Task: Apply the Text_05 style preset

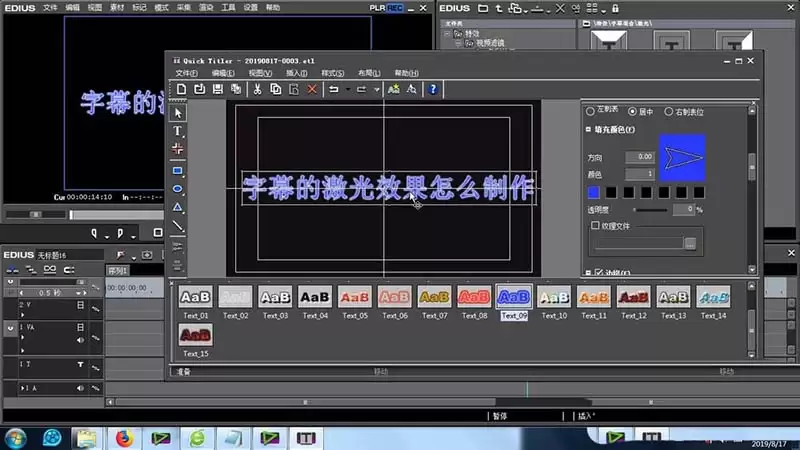Action: pyautogui.click(x=355, y=303)
